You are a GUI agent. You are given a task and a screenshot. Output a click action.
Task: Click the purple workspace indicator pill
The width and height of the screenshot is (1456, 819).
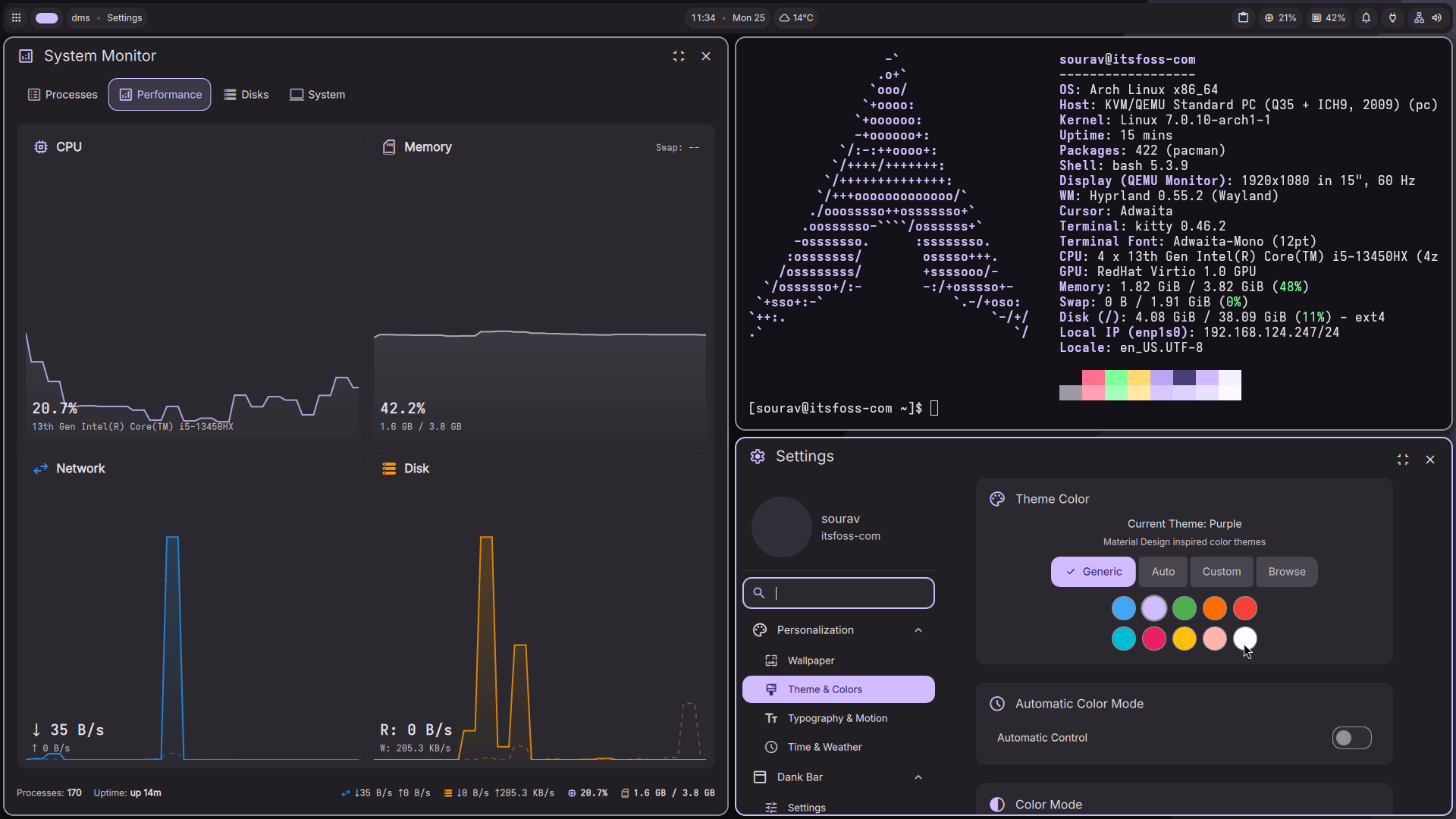pos(47,17)
